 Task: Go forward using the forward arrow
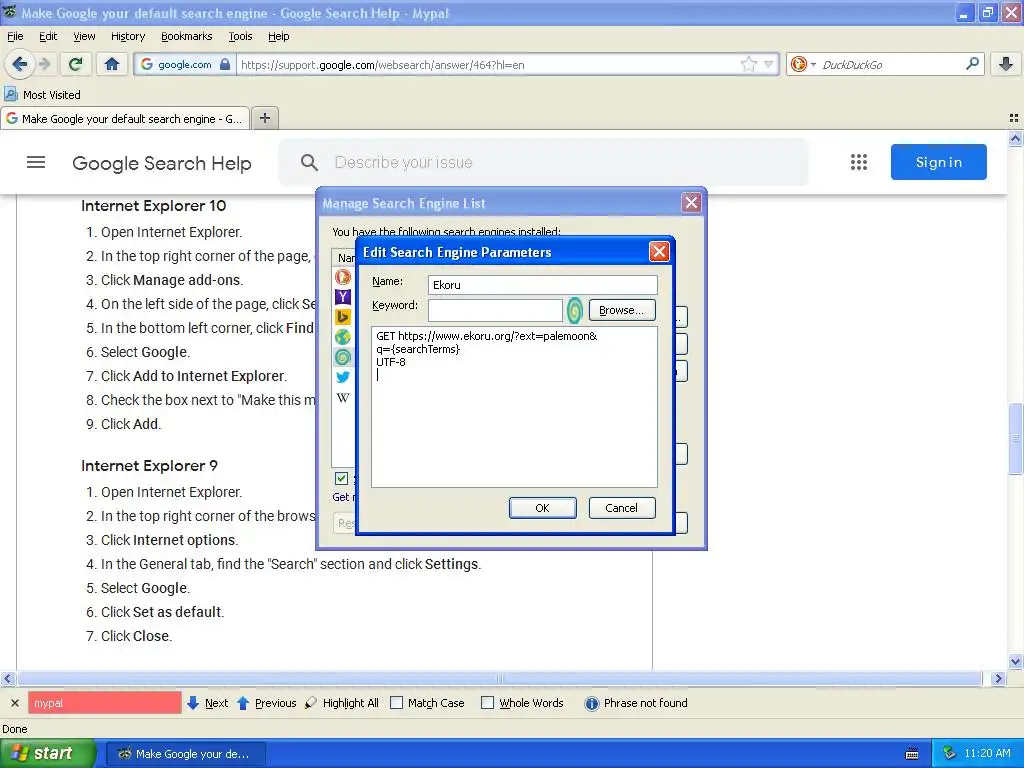[44, 64]
